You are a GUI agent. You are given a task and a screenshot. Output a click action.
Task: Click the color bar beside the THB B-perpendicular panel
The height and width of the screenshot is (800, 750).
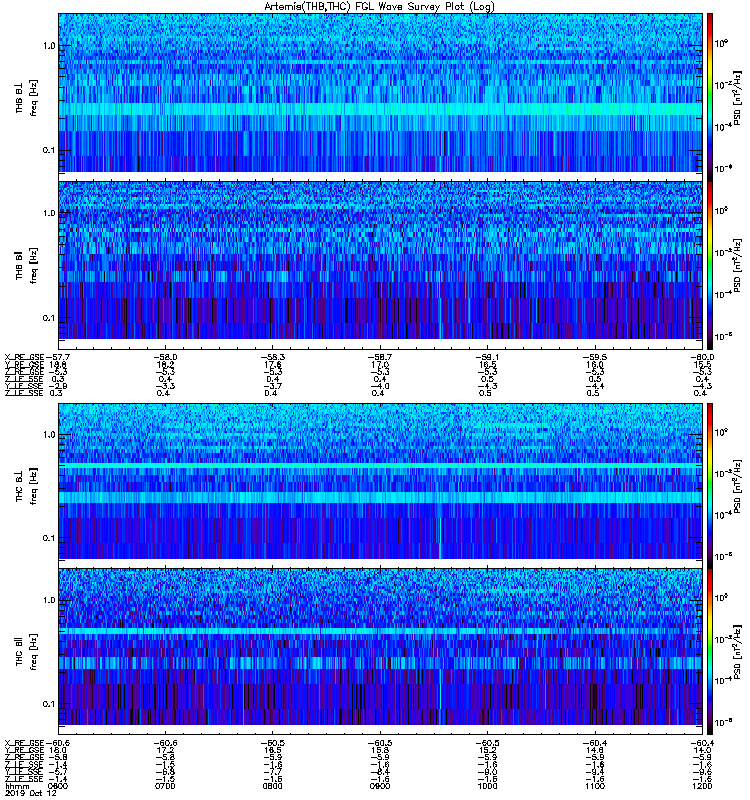(x=710, y=97)
